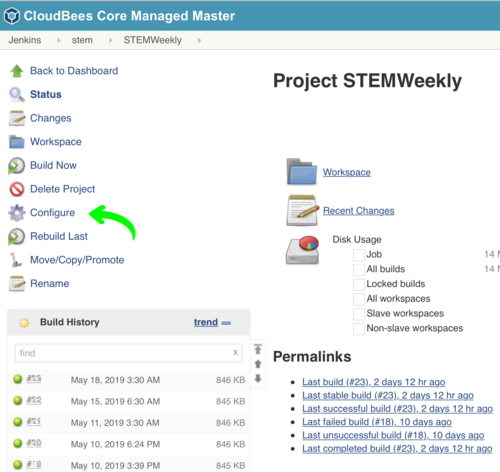500x472 pixels.
Task: Click the find build search field
Action: [x=128, y=353]
